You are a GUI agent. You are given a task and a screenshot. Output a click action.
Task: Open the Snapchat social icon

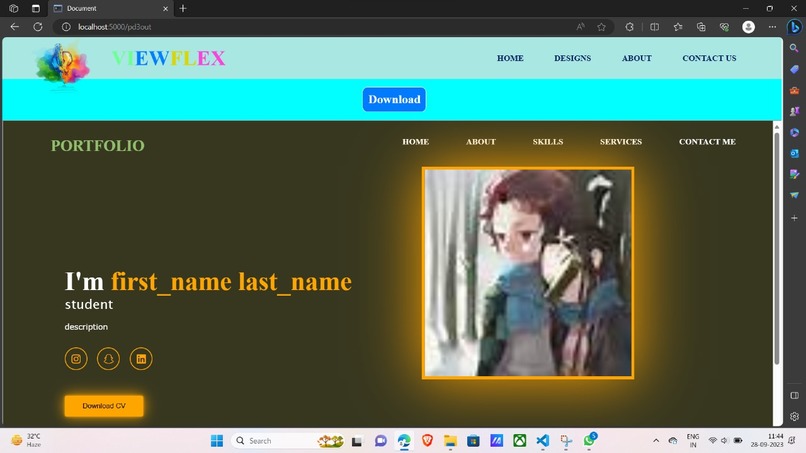pyautogui.click(x=108, y=358)
